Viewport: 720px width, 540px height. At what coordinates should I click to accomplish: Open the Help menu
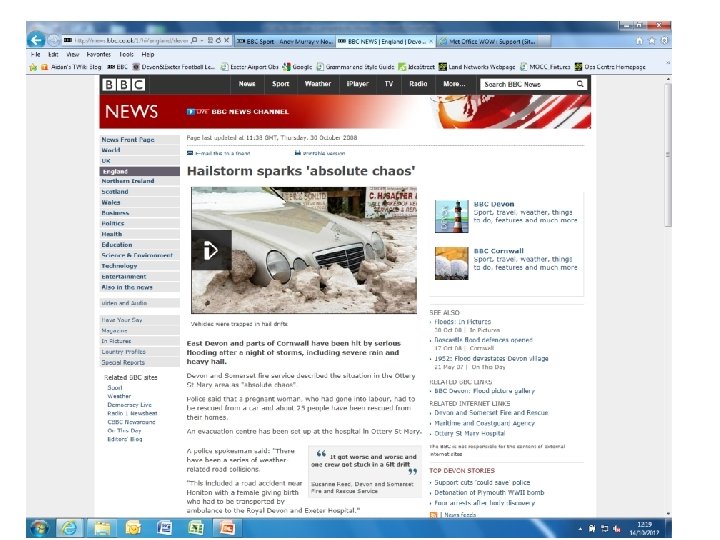pyautogui.click(x=148, y=54)
